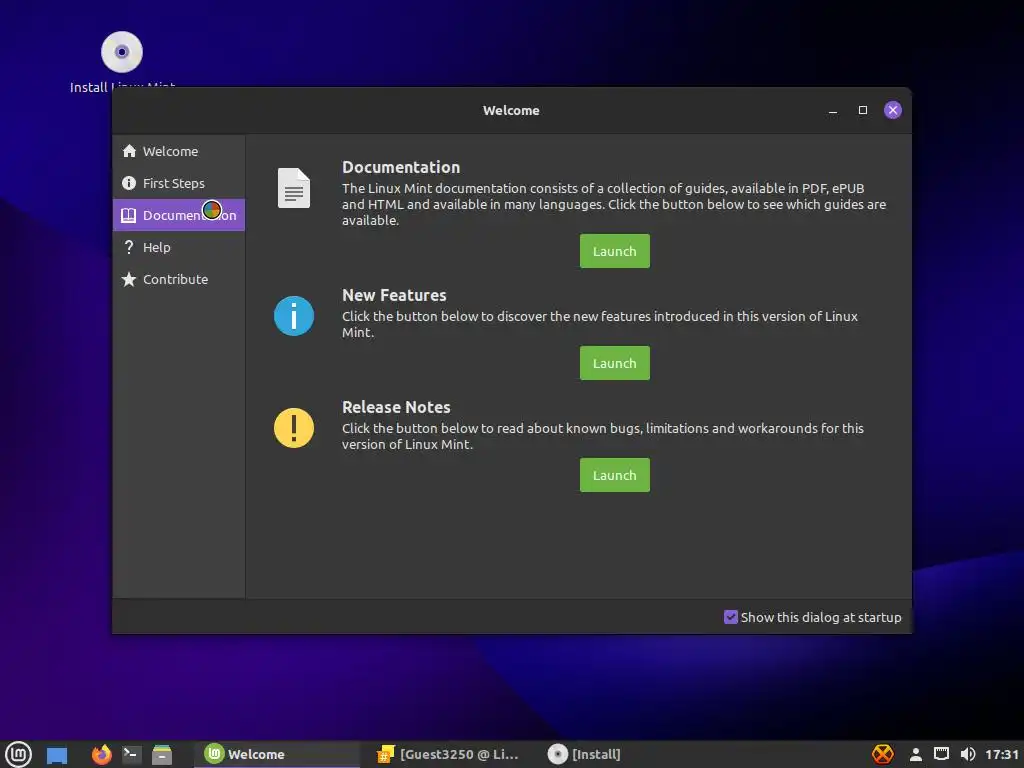Switch to the Guest3250 taskbar window
Screen dimensions: 1024x768
coord(448,754)
